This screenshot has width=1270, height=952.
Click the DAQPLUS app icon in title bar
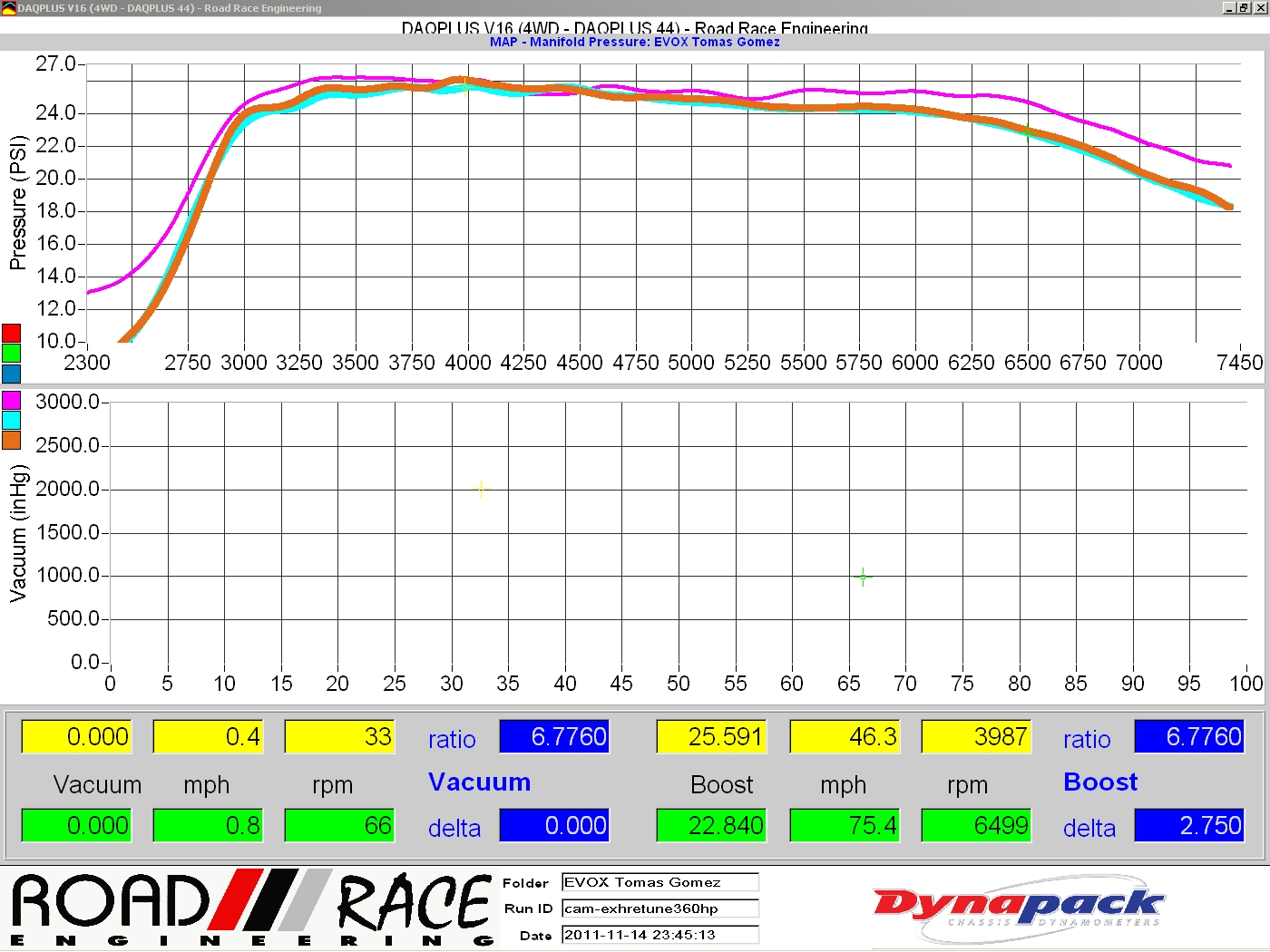[8, 8]
